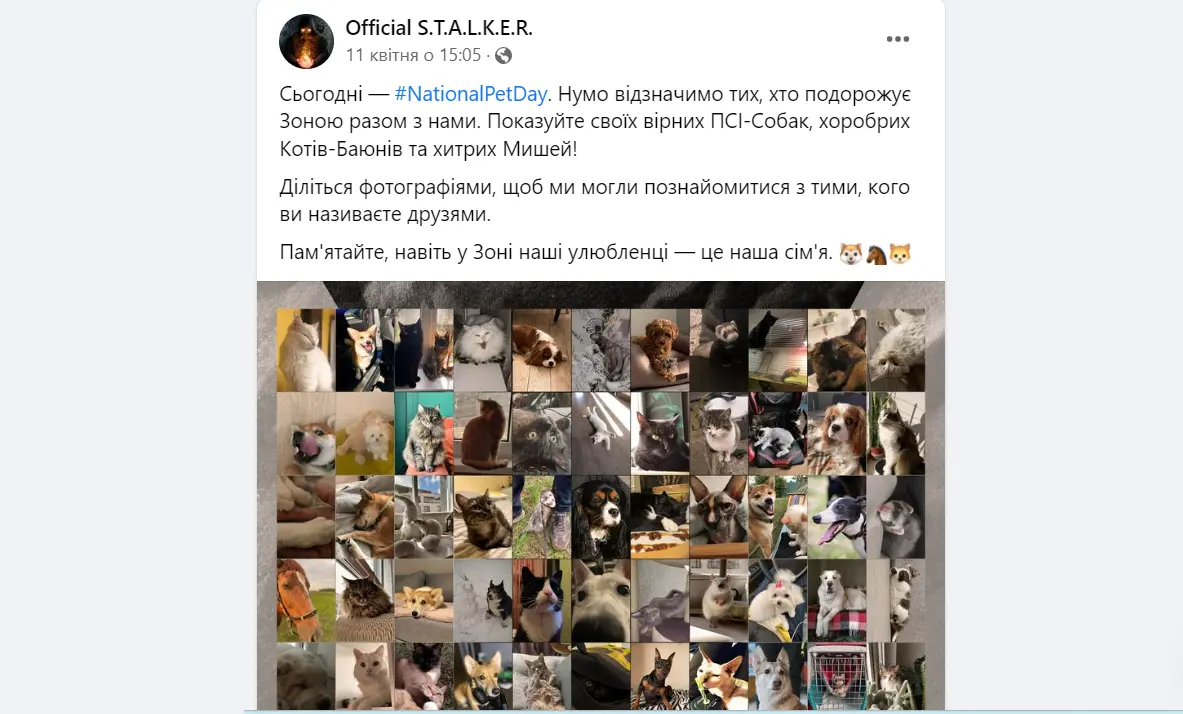Click the post timestamp 11 квітня о 15:05
Viewport: 1183px width, 714px height.
click(x=413, y=55)
